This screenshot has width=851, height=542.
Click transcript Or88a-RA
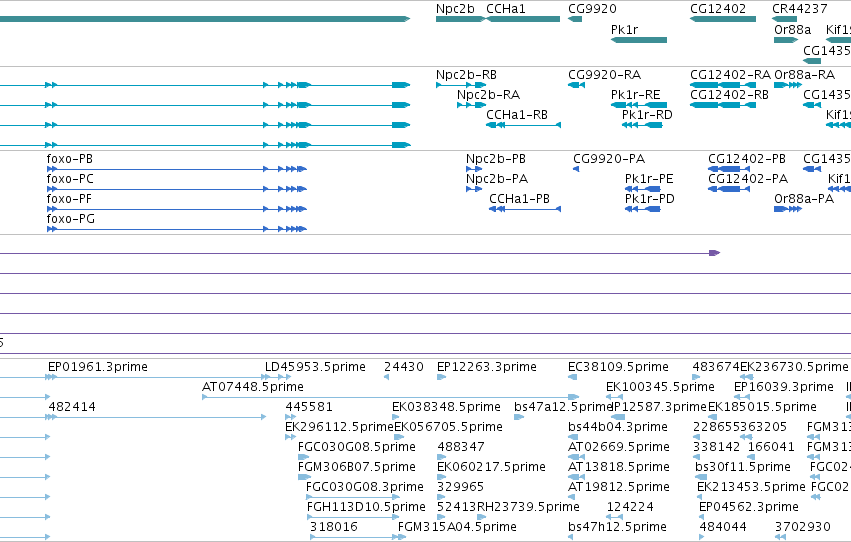coord(804,75)
